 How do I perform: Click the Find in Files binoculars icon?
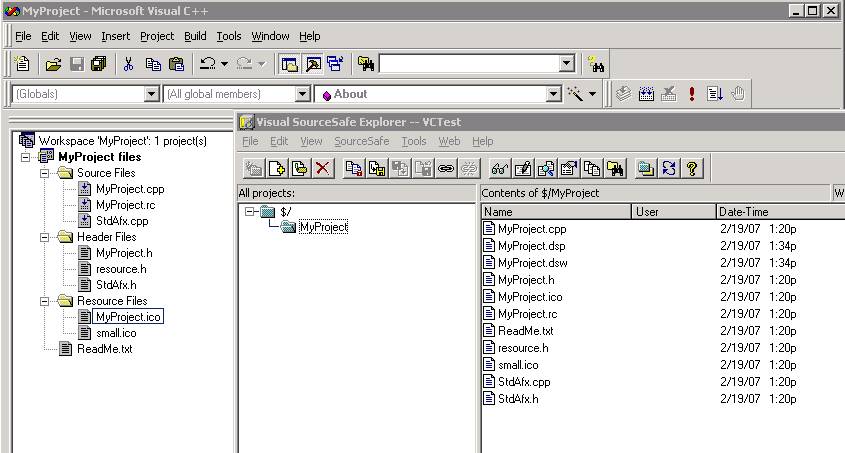click(597, 64)
